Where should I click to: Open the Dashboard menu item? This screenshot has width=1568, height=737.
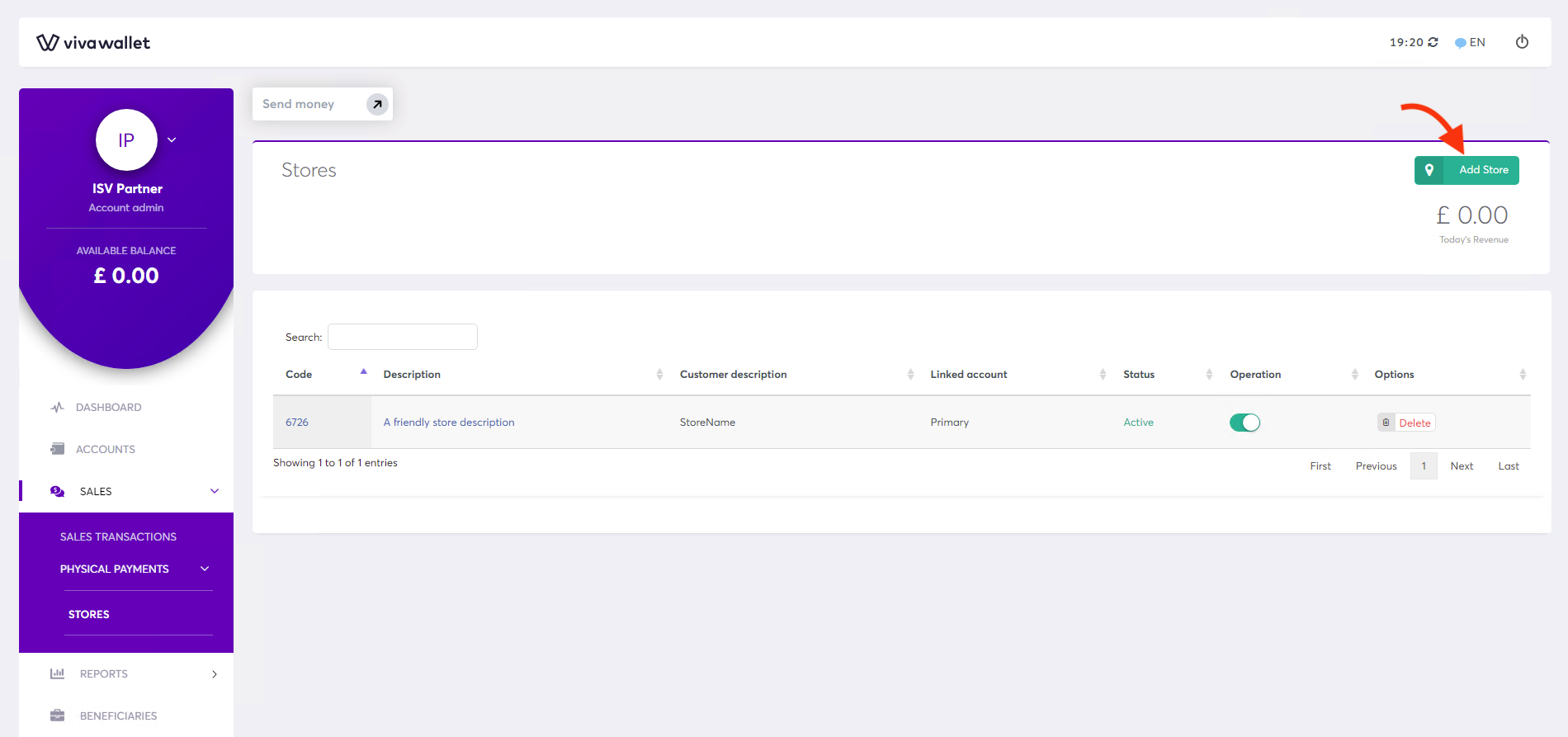pyautogui.click(x=108, y=407)
